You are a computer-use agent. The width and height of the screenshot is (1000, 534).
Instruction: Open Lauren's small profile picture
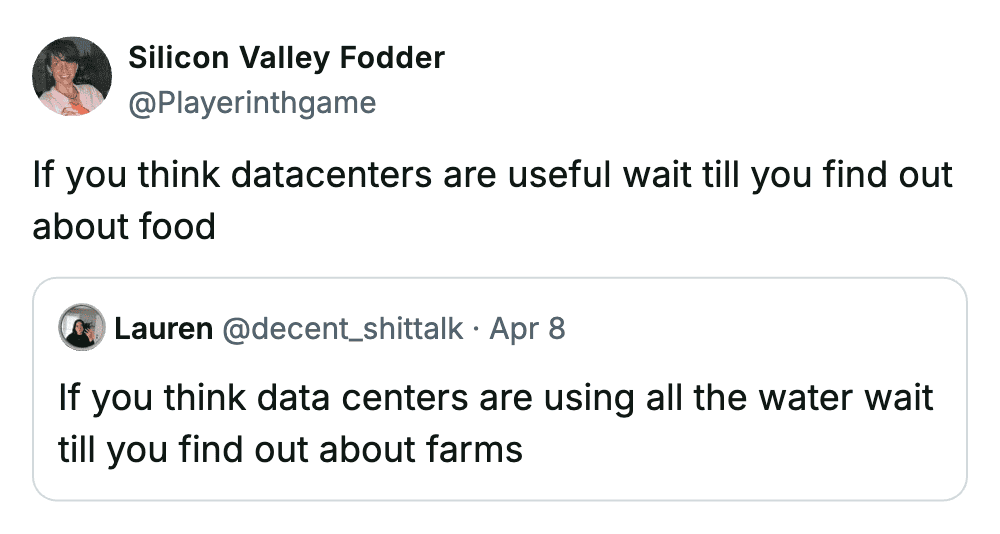click(x=82, y=327)
